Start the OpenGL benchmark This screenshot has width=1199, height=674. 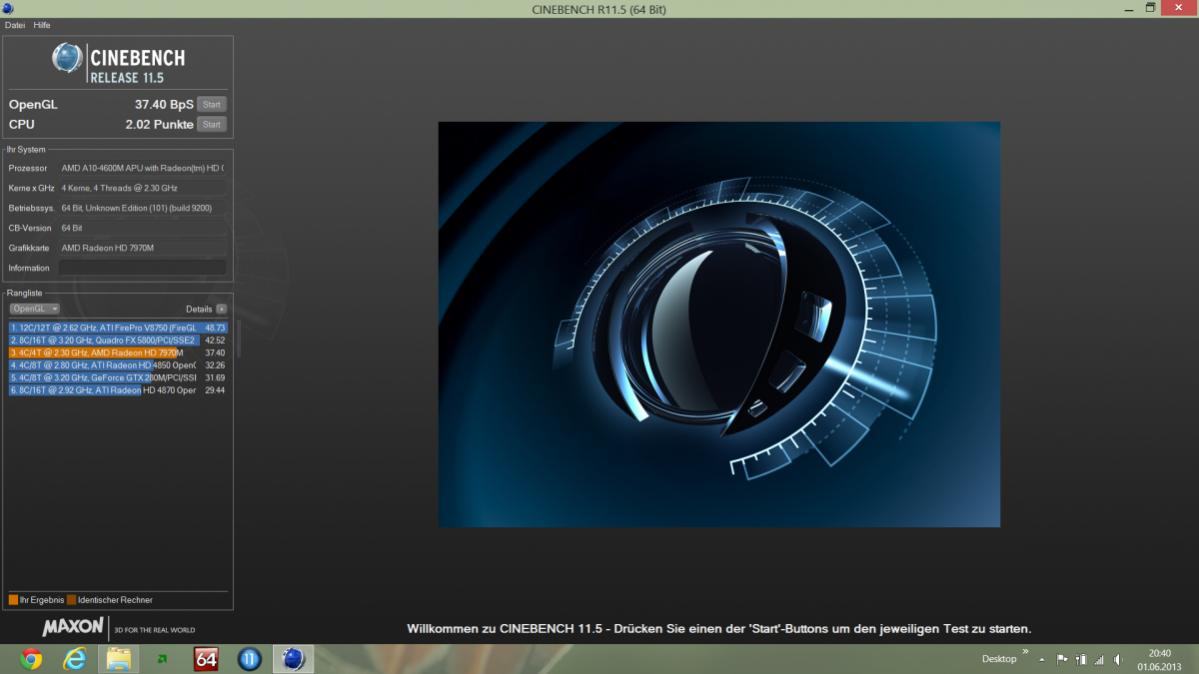212,104
